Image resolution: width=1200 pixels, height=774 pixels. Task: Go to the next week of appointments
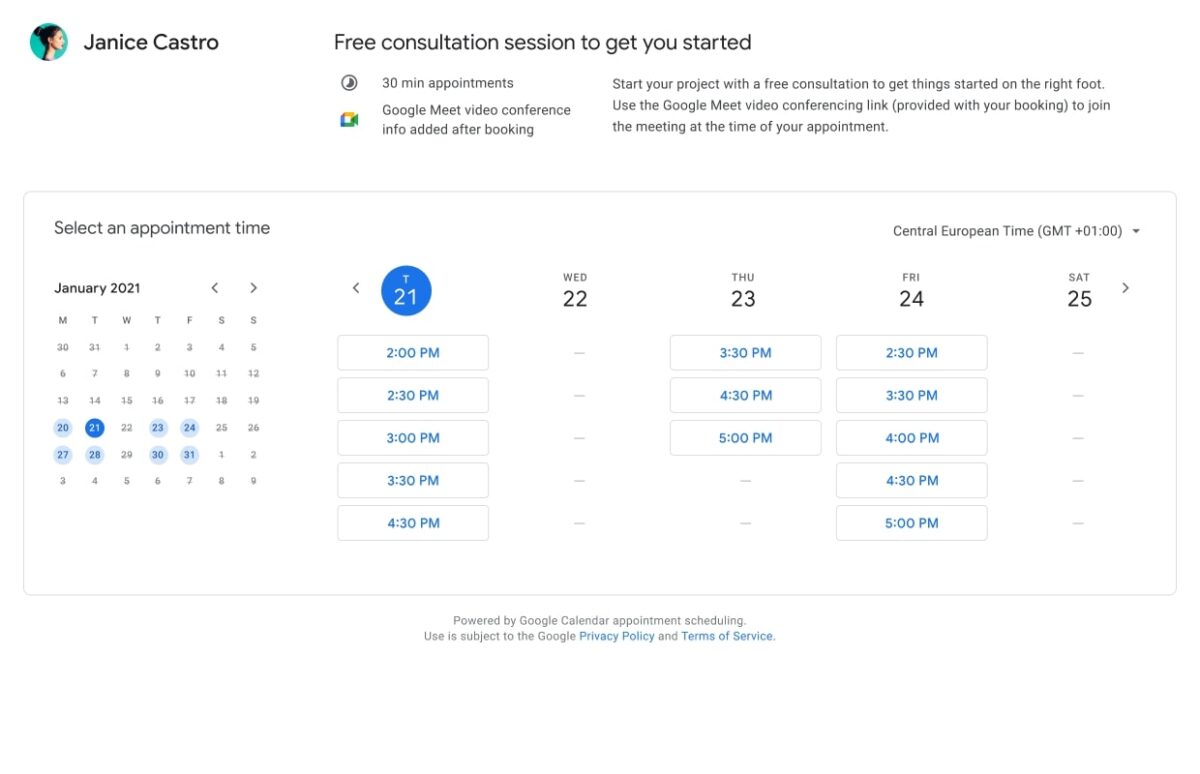click(x=1126, y=288)
